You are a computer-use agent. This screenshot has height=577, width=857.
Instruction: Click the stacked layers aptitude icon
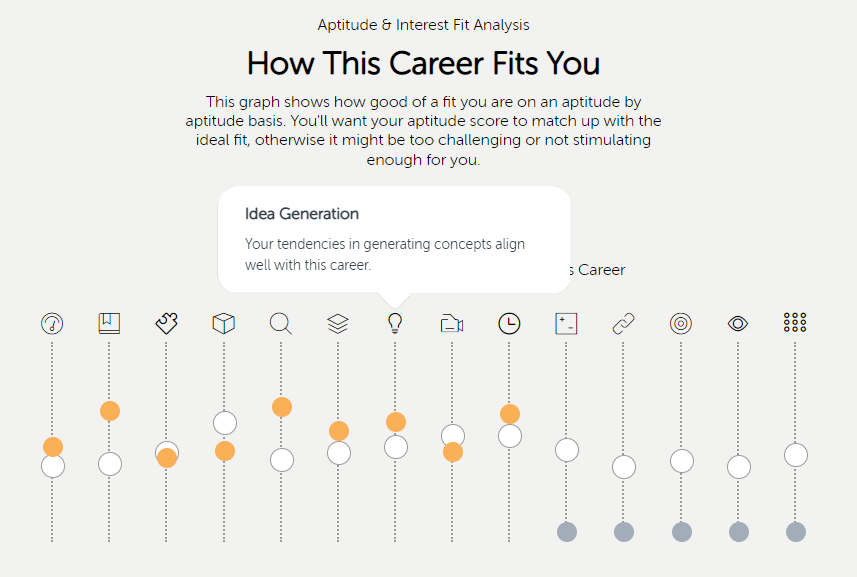[338, 322]
